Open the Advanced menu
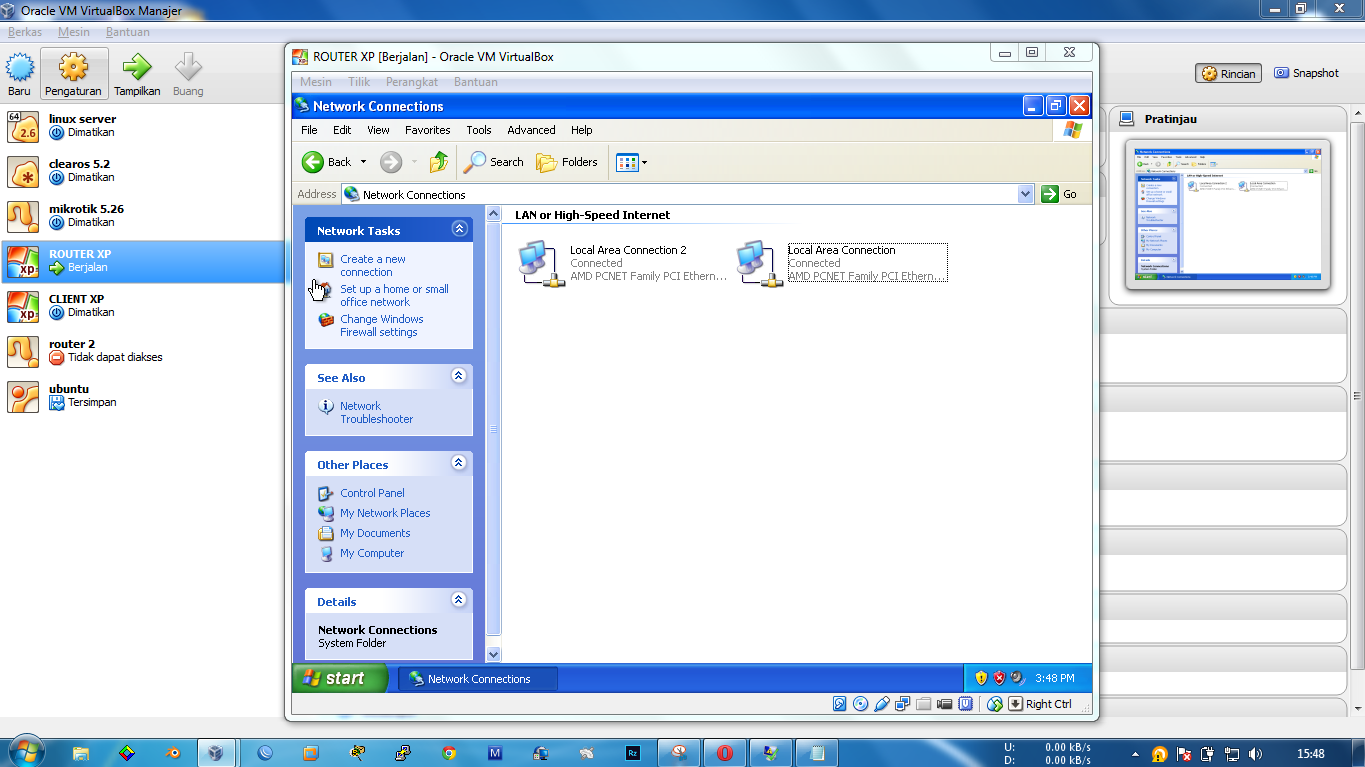The width and height of the screenshot is (1365, 767). pos(531,130)
